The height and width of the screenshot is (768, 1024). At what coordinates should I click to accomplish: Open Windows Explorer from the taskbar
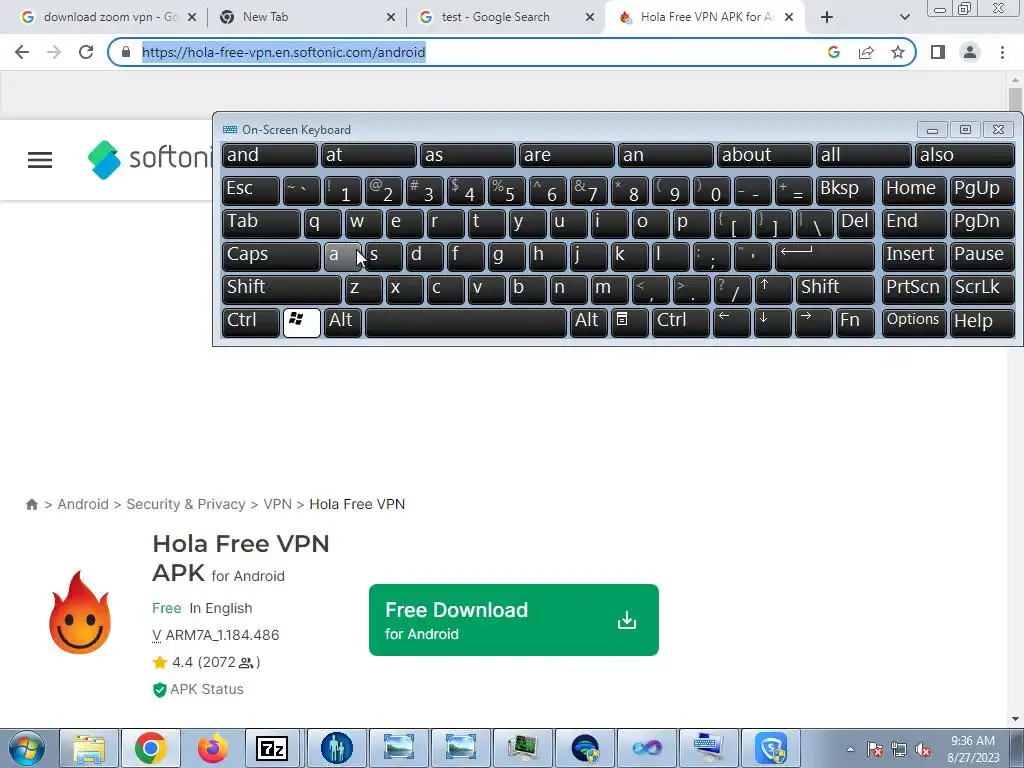[89, 748]
